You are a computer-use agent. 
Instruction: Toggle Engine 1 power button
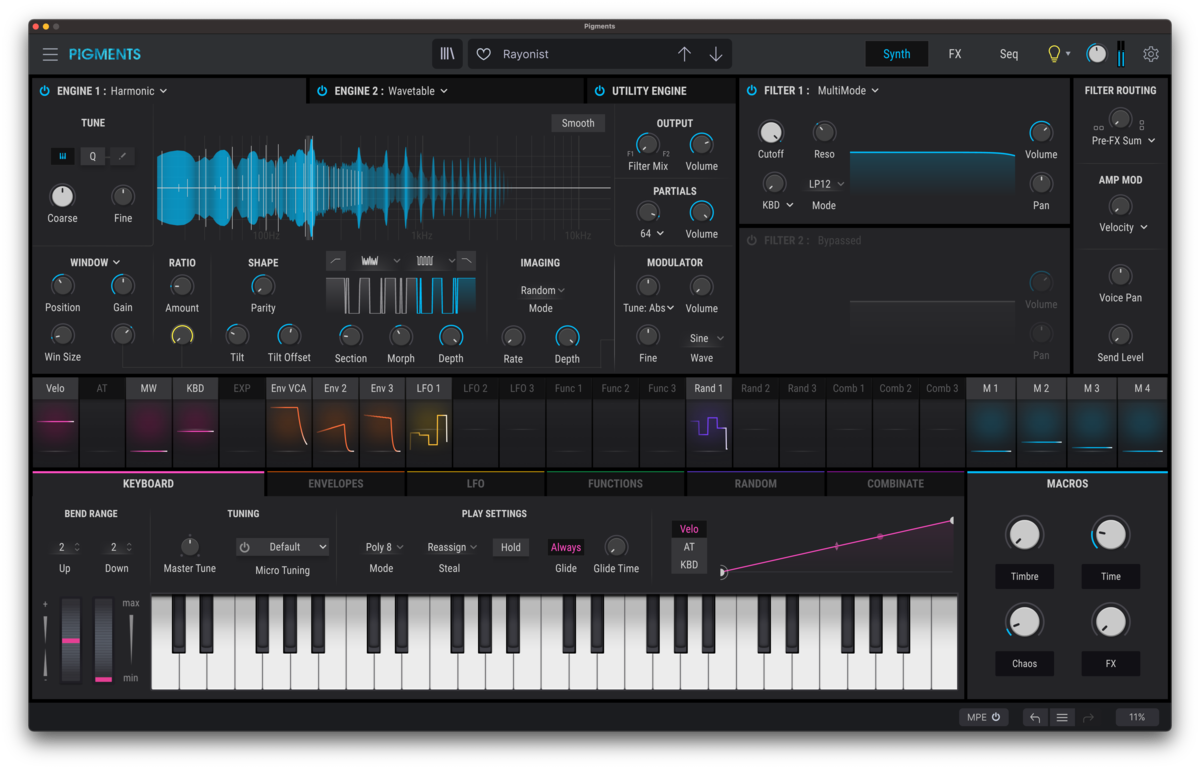pyautogui.click(x=44, y=91)
